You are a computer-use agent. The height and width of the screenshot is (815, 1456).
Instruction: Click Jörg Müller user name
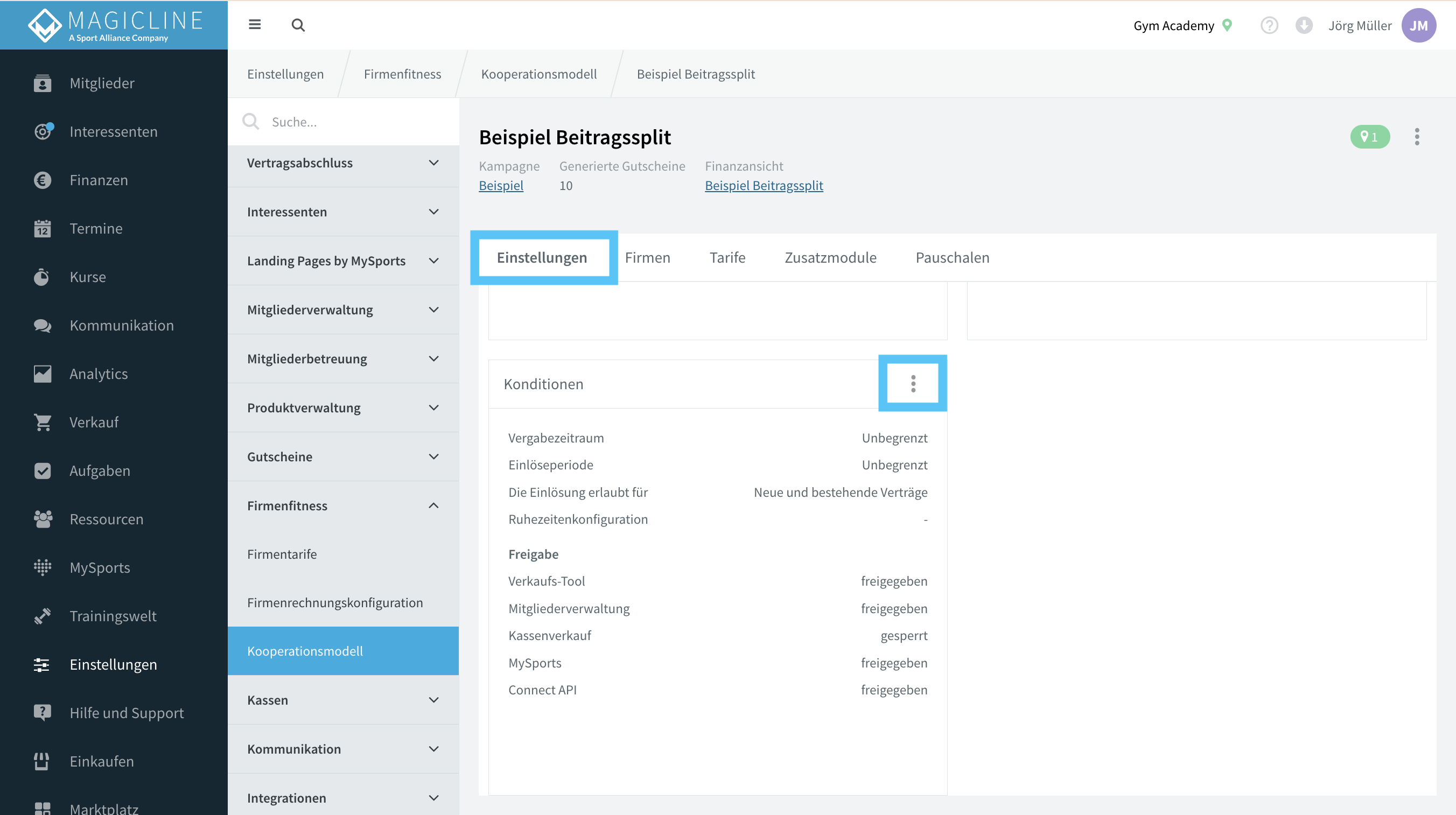[1360, 25]
